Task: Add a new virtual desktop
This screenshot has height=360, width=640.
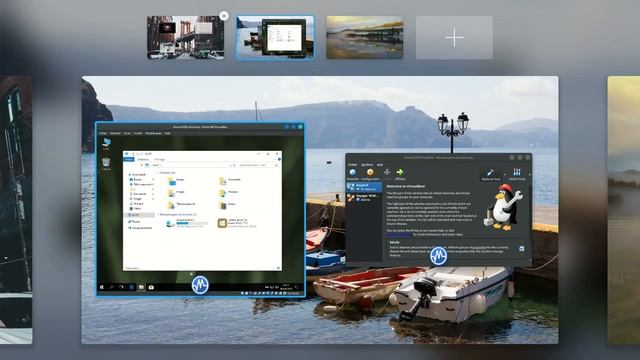Action: (454, 38)
